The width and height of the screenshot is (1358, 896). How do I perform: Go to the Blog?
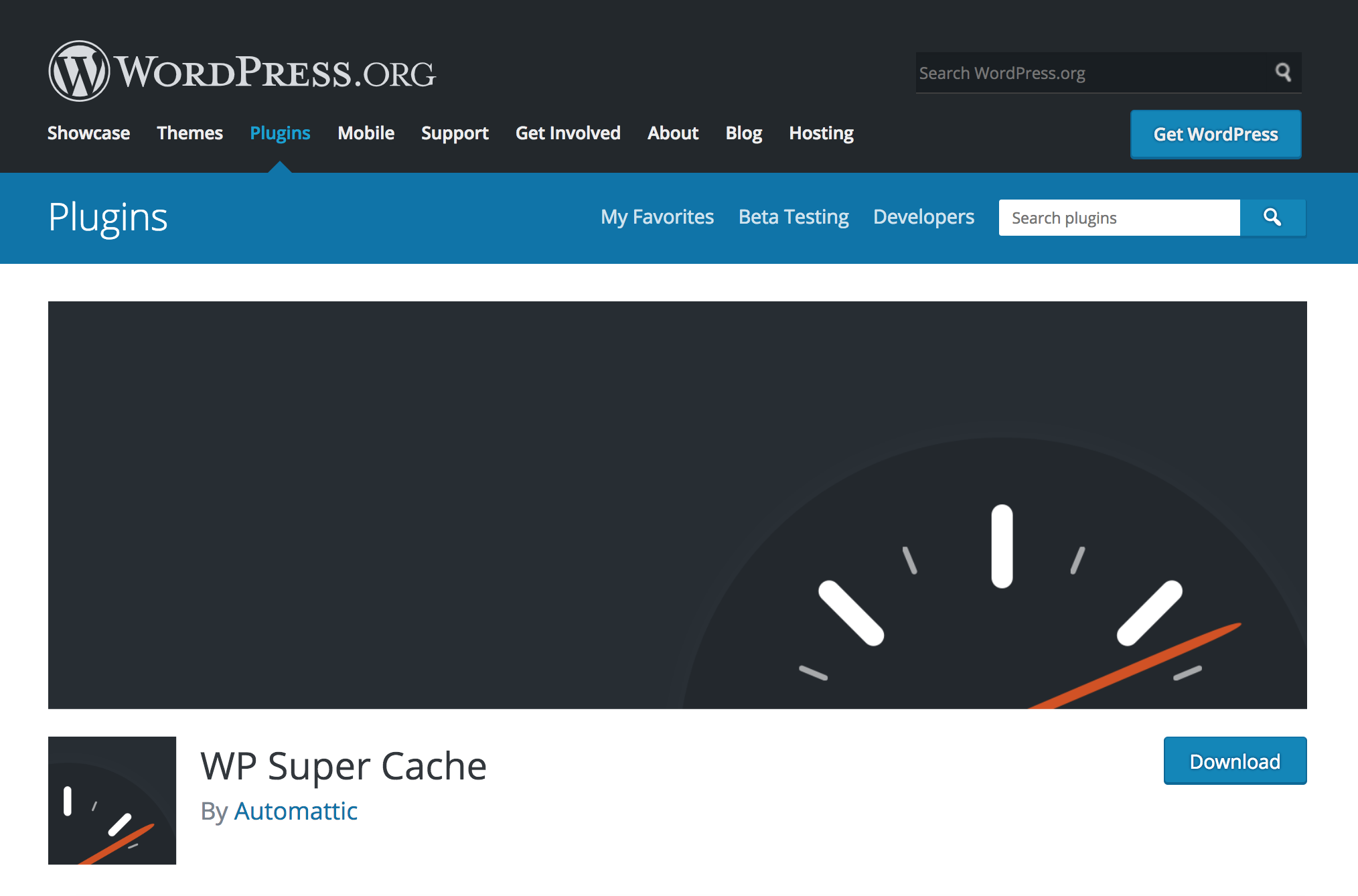coord(744,133)
